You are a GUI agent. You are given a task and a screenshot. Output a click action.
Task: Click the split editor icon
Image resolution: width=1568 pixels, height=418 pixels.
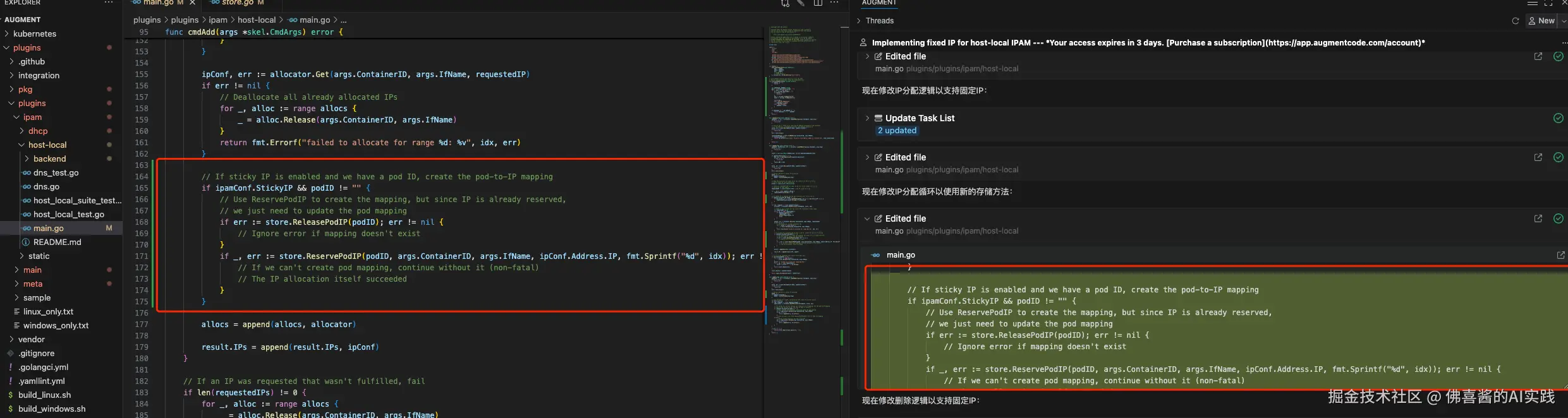pyautogui.click(x=818, y=3)
